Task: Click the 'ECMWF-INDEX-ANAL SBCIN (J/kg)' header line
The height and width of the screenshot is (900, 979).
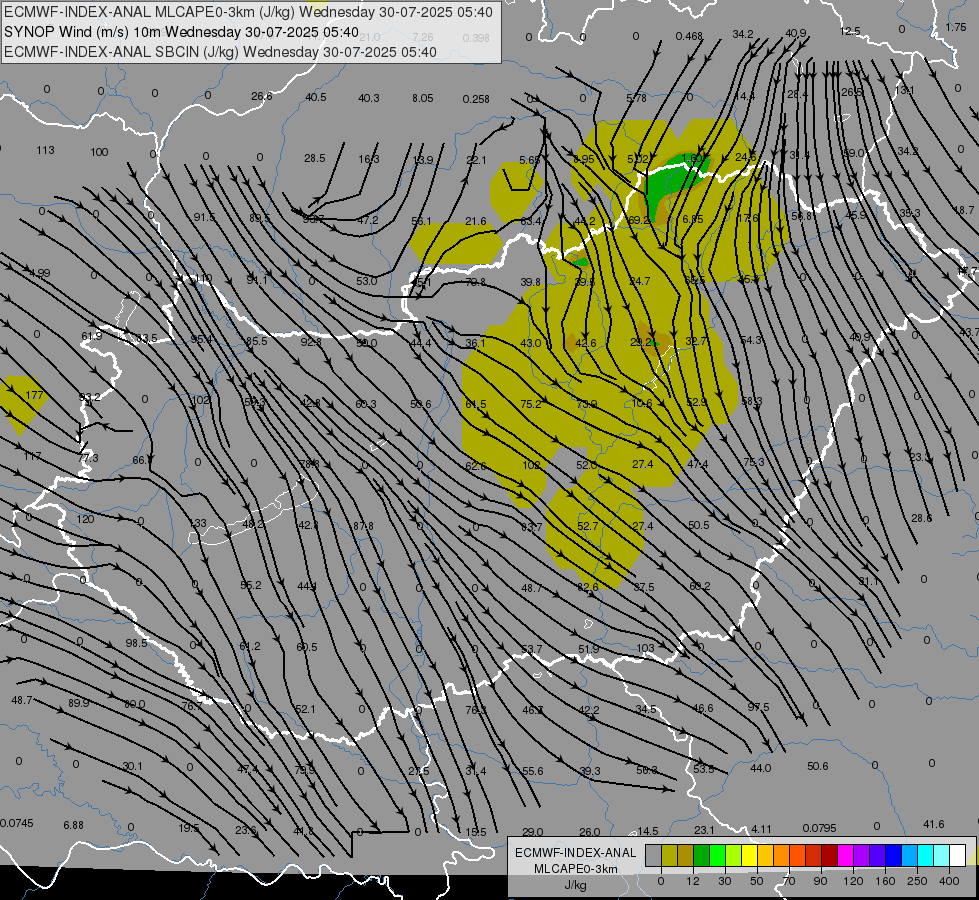Action: (x=121, y=52)
